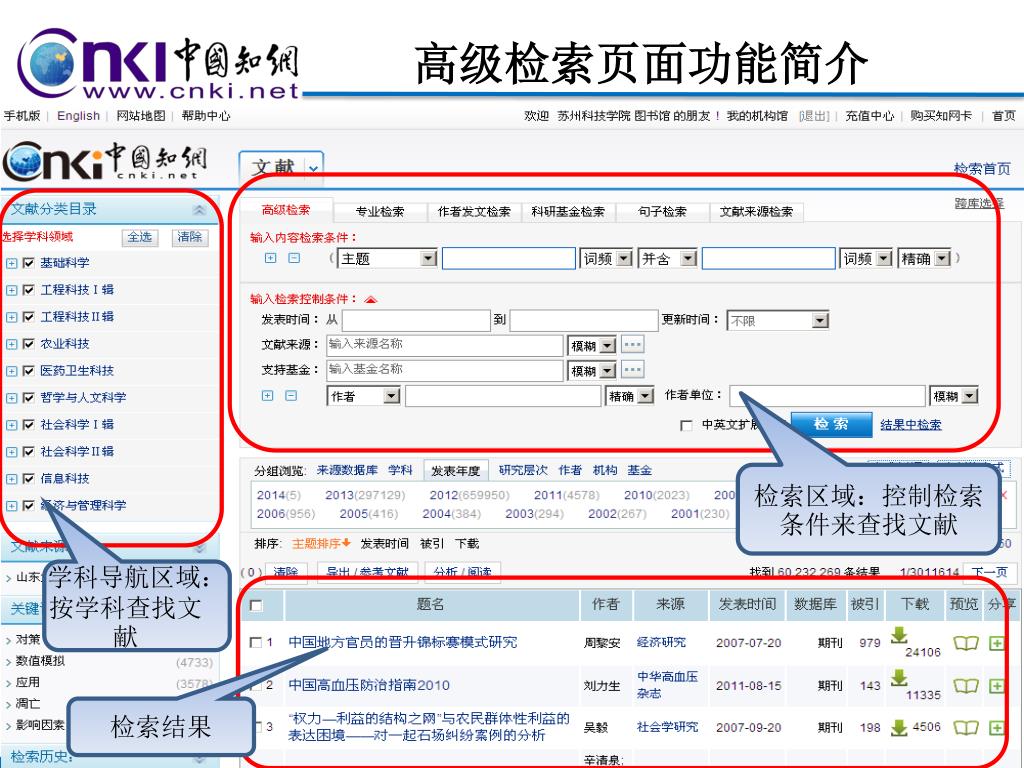1024x768 pixels.
Task: Filter results by year 2013(297129)
Action: click(365, 495)
